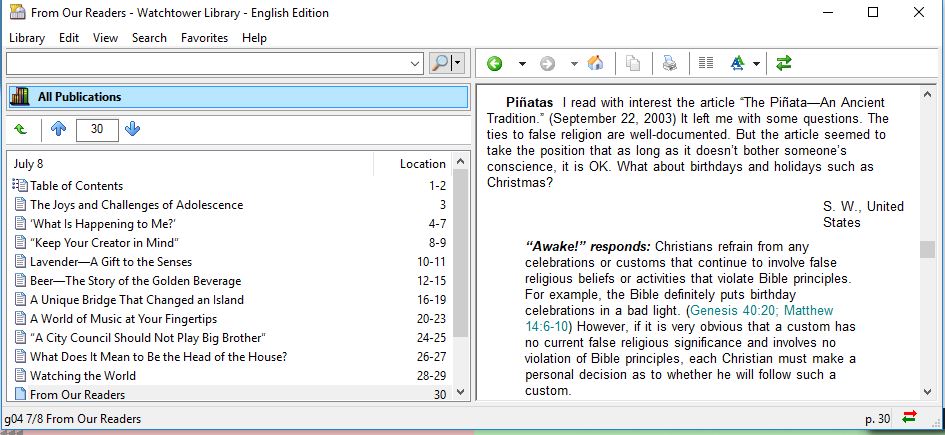Open the text size dropdown arrow
The image size is (945, 435).
[x=757, y=63]
